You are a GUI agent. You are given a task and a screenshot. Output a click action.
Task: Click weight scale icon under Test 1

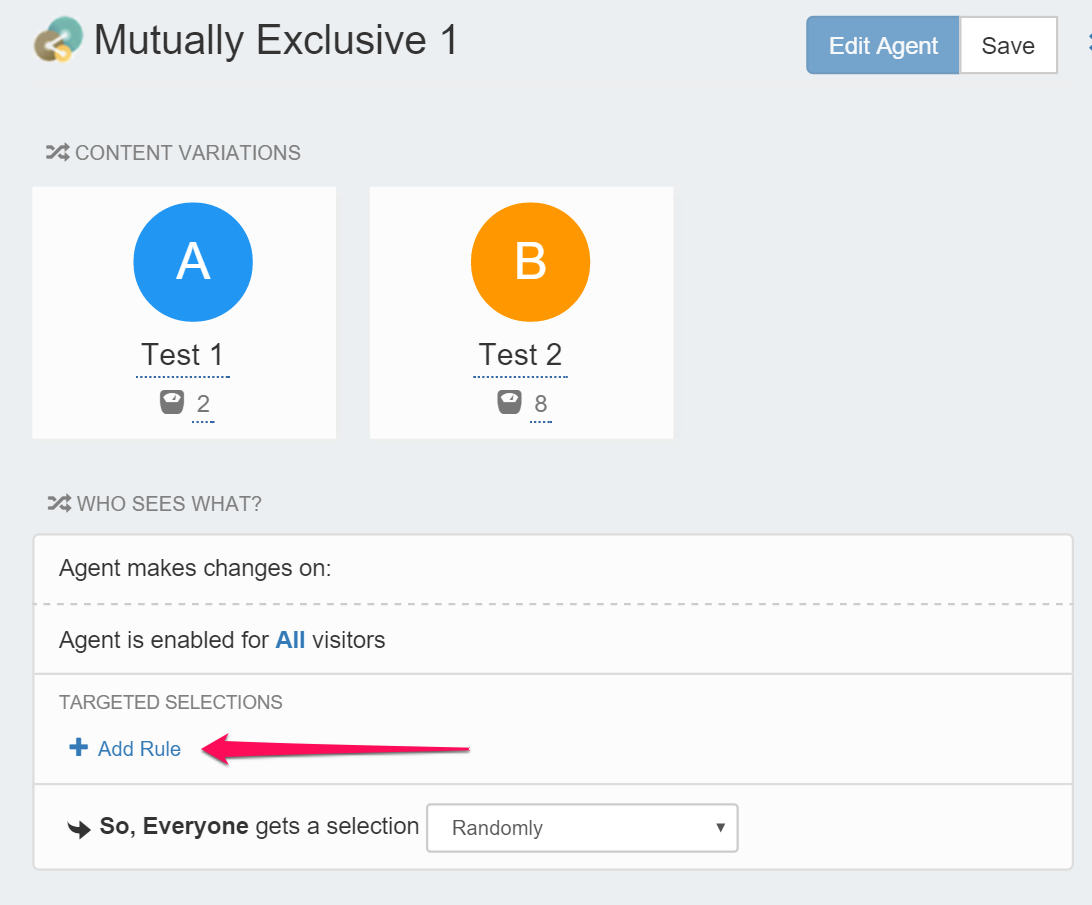pos(172,402)
